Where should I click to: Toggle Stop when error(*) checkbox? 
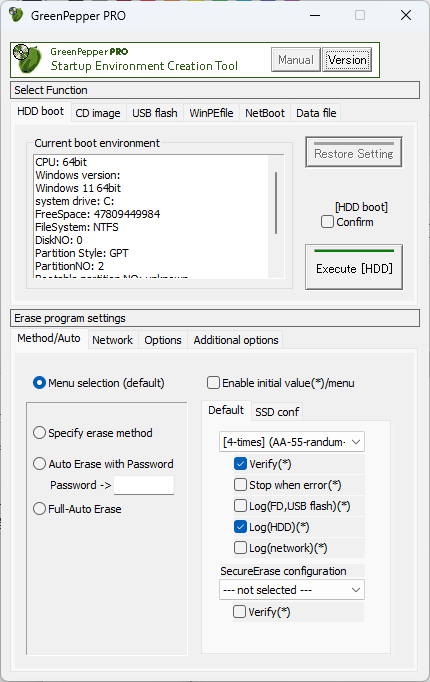click(240, 485)
